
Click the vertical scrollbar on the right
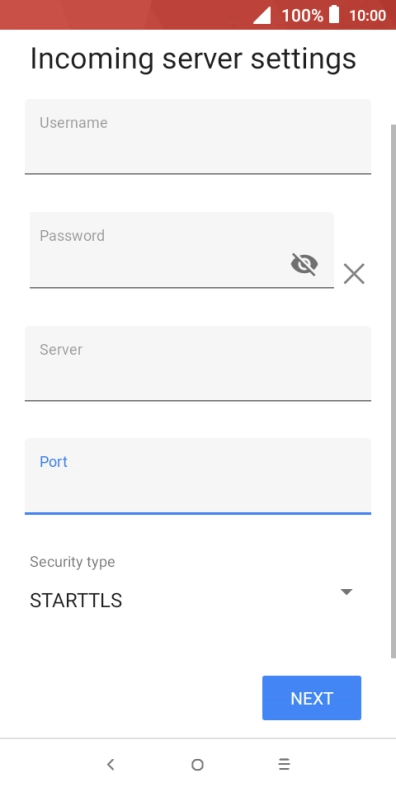pyautogui.click(x=393, y=391)
